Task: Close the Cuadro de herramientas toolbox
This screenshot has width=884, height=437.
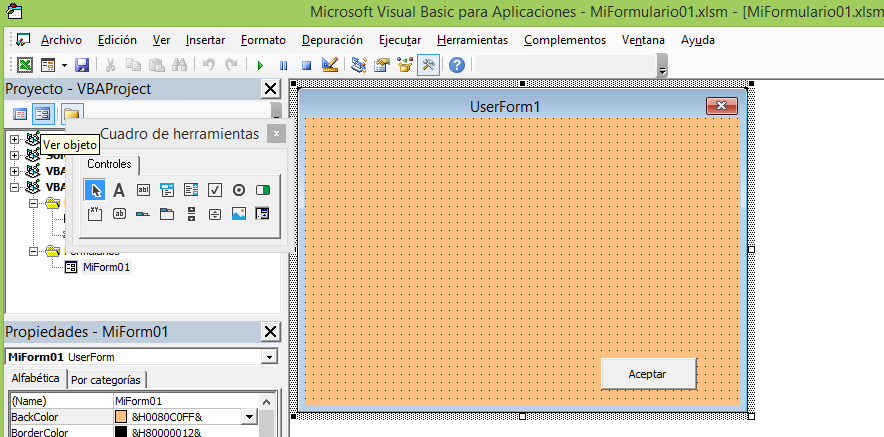Action: click(276, 134)
